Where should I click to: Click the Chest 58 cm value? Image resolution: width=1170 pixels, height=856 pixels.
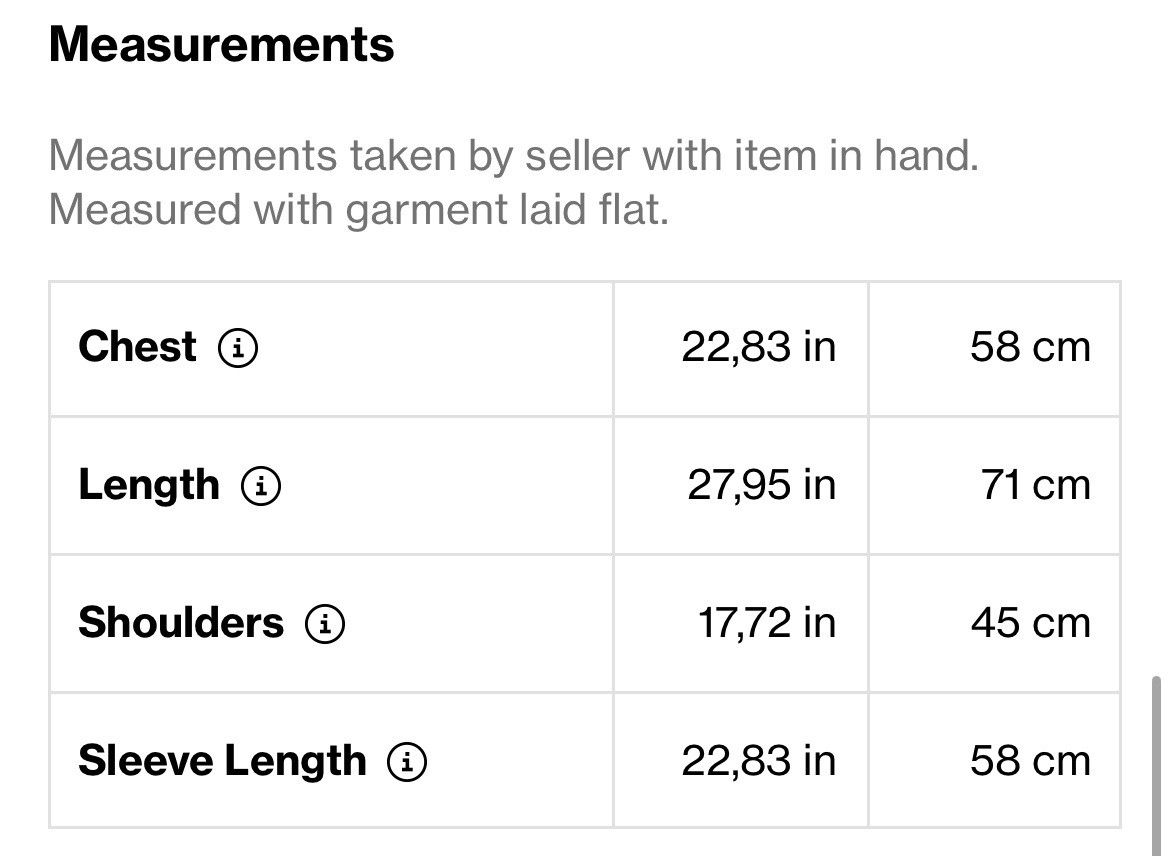tap(1029, 347)
